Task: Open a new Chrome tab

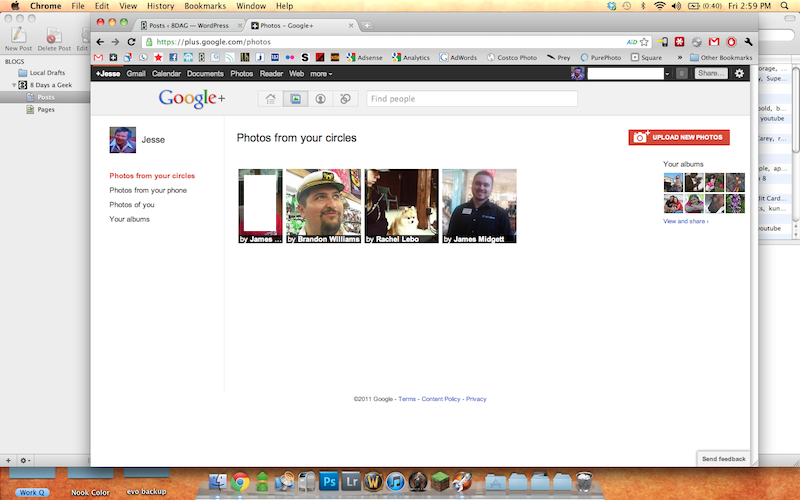Action: [x=366, y=25]
